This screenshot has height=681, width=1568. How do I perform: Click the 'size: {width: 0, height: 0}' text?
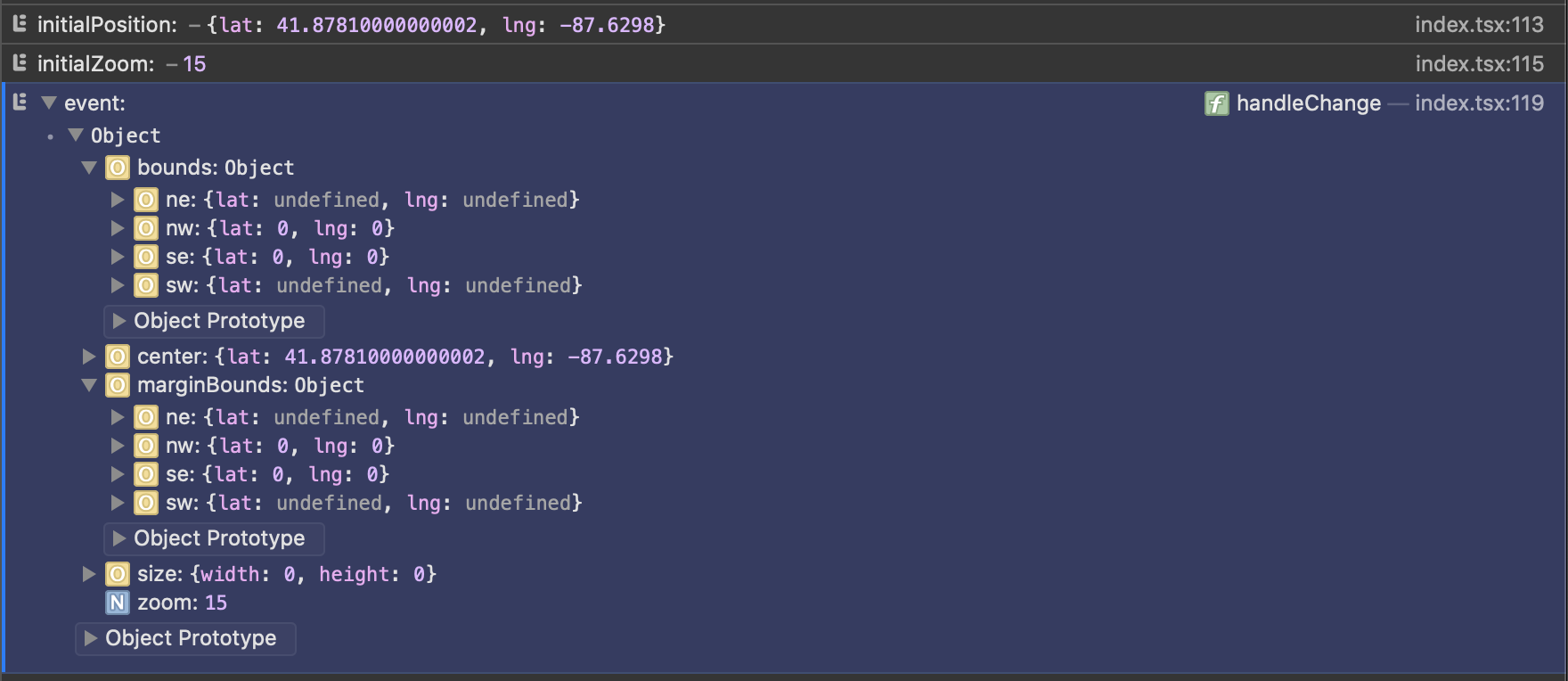(287, 574)
